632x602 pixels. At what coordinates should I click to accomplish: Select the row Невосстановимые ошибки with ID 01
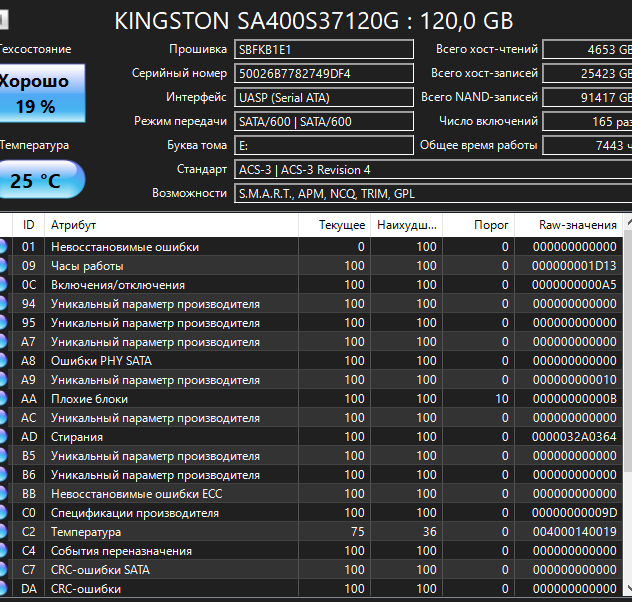click(311, 247)
